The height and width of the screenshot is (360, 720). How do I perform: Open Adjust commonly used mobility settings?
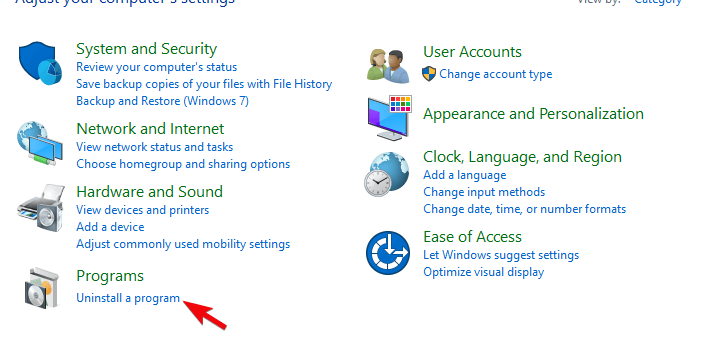tap(183, 244)
